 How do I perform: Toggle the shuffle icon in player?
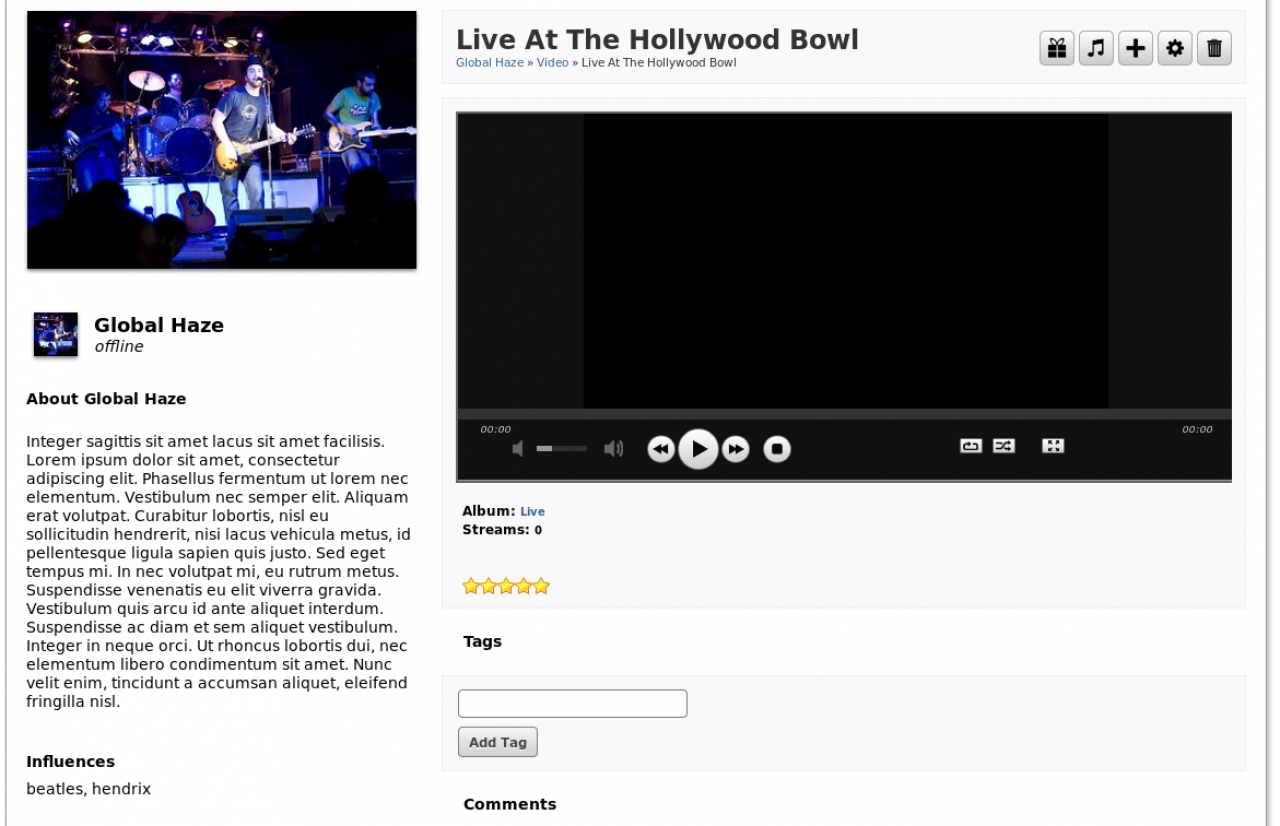point(1004,446)
